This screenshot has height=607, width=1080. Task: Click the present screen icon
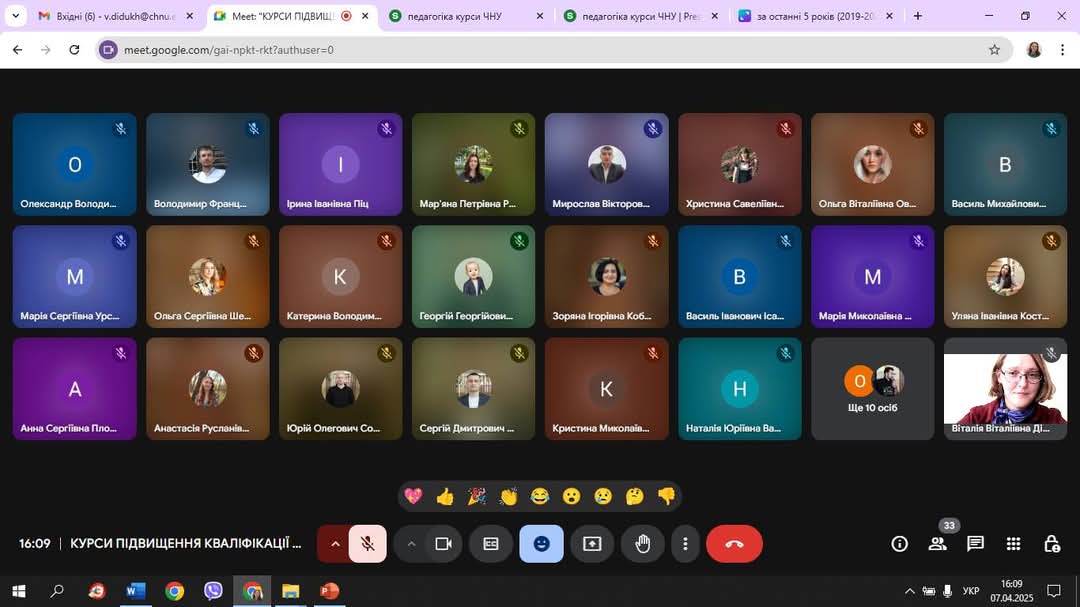coord(592,544)
